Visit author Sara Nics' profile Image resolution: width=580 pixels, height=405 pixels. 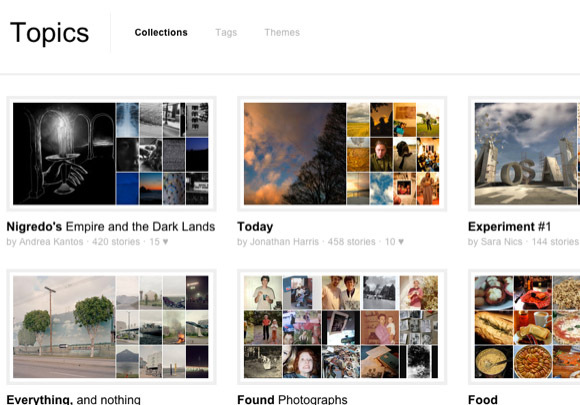(501, 242)
